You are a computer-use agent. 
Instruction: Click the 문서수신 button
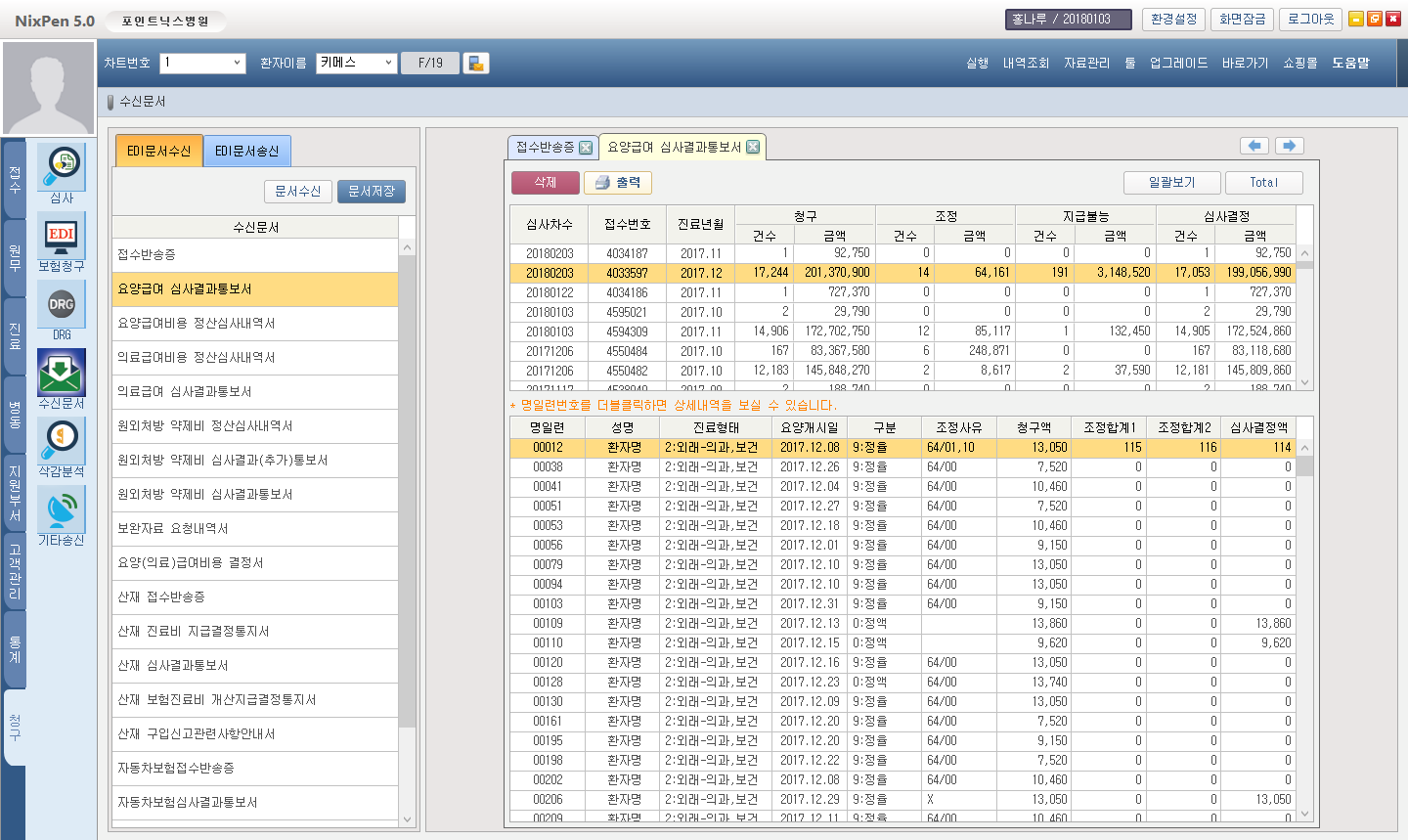pyautogui.click(x=298, y=192)
